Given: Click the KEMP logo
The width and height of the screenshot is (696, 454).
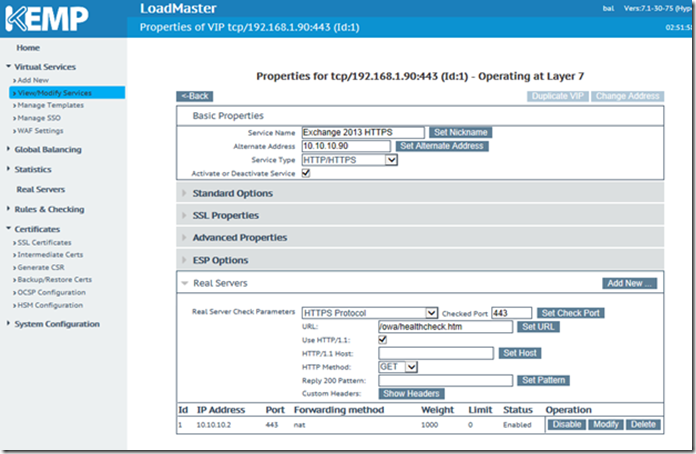Looking at the screenshot, I should tap(47, 19).
